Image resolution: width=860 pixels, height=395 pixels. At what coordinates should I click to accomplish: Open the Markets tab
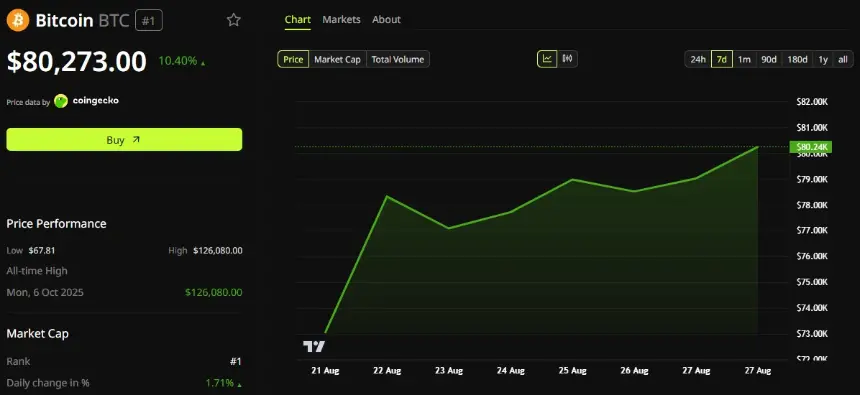pos(341,20)
